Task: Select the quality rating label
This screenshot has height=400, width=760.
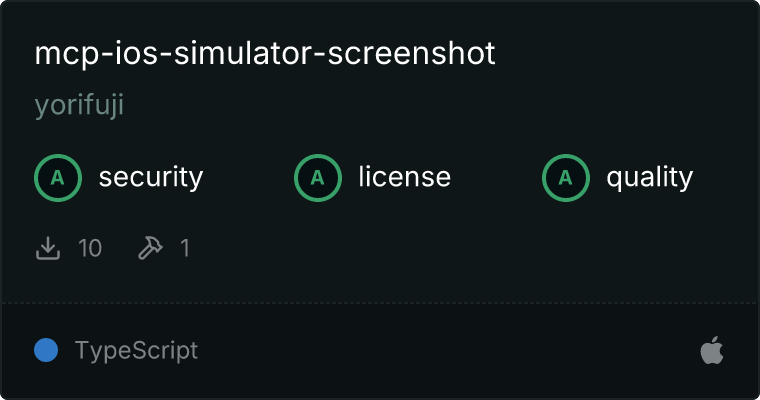Action: 649,178
